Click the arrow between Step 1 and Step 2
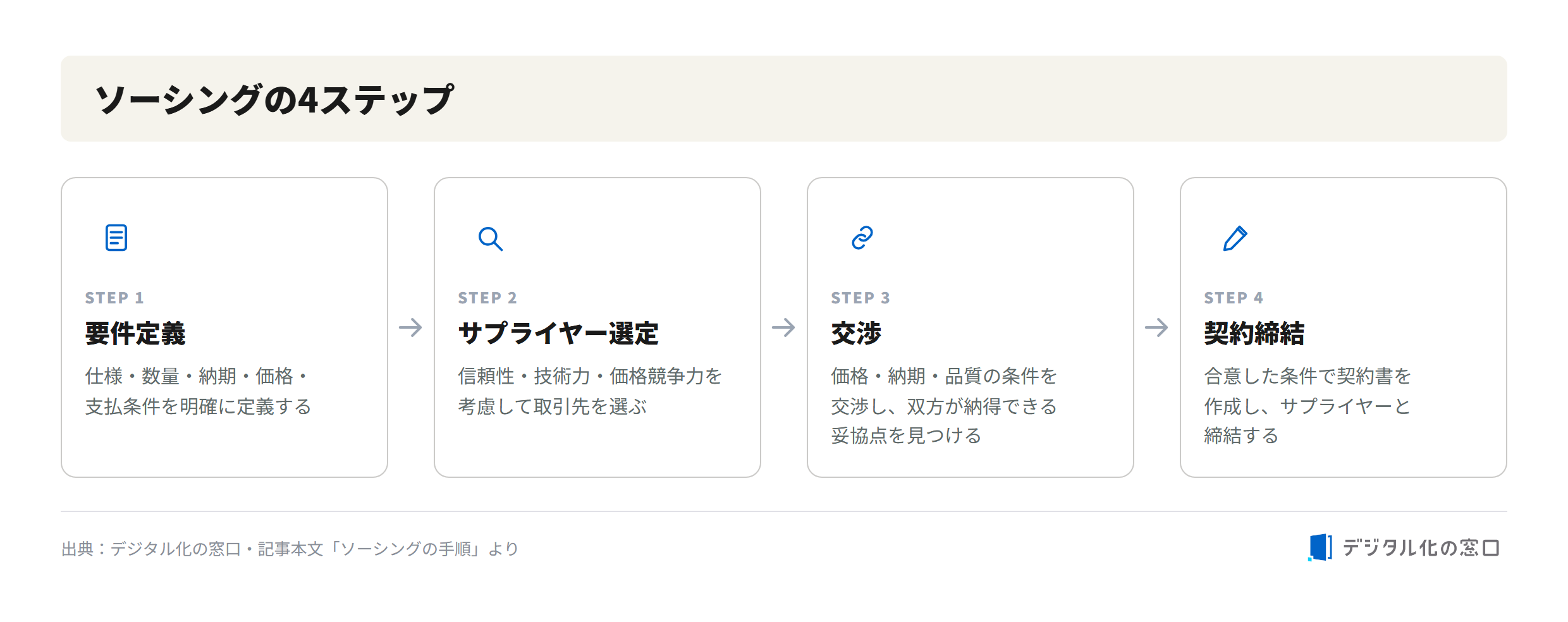The image size is (1568, 622). 410,327
